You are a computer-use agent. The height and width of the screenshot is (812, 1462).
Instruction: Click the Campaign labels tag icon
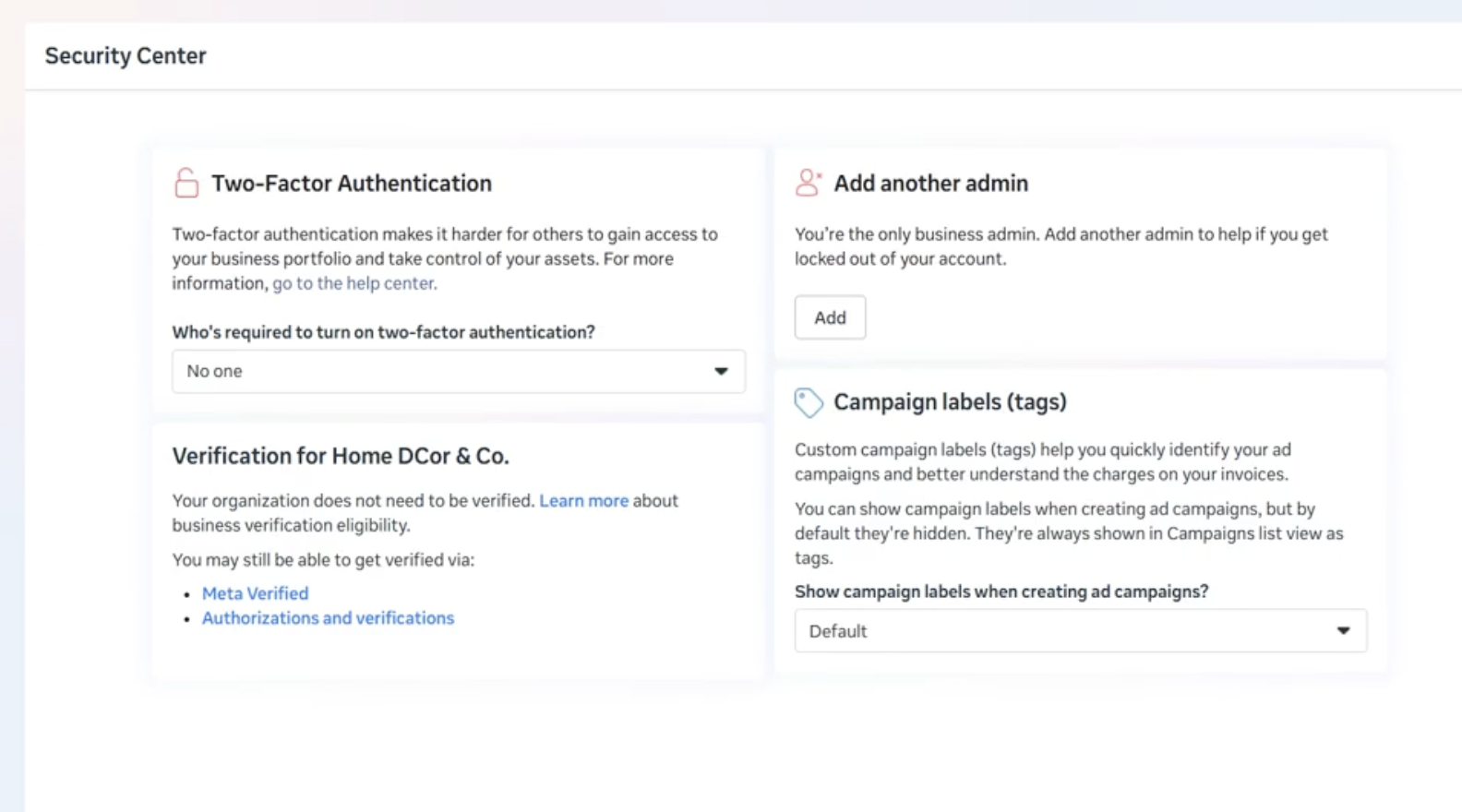click(809, 402)
